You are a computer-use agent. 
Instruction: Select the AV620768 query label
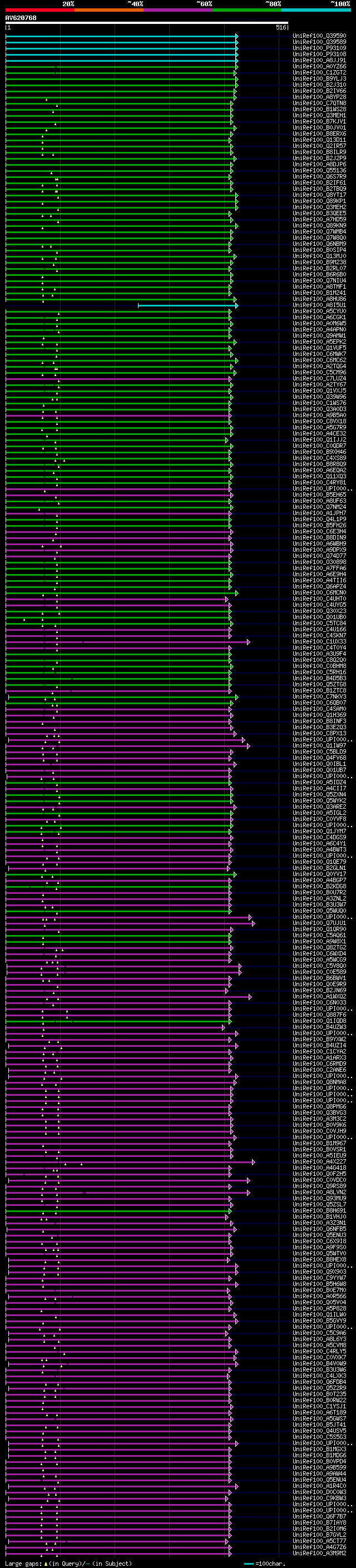(21, 18)
